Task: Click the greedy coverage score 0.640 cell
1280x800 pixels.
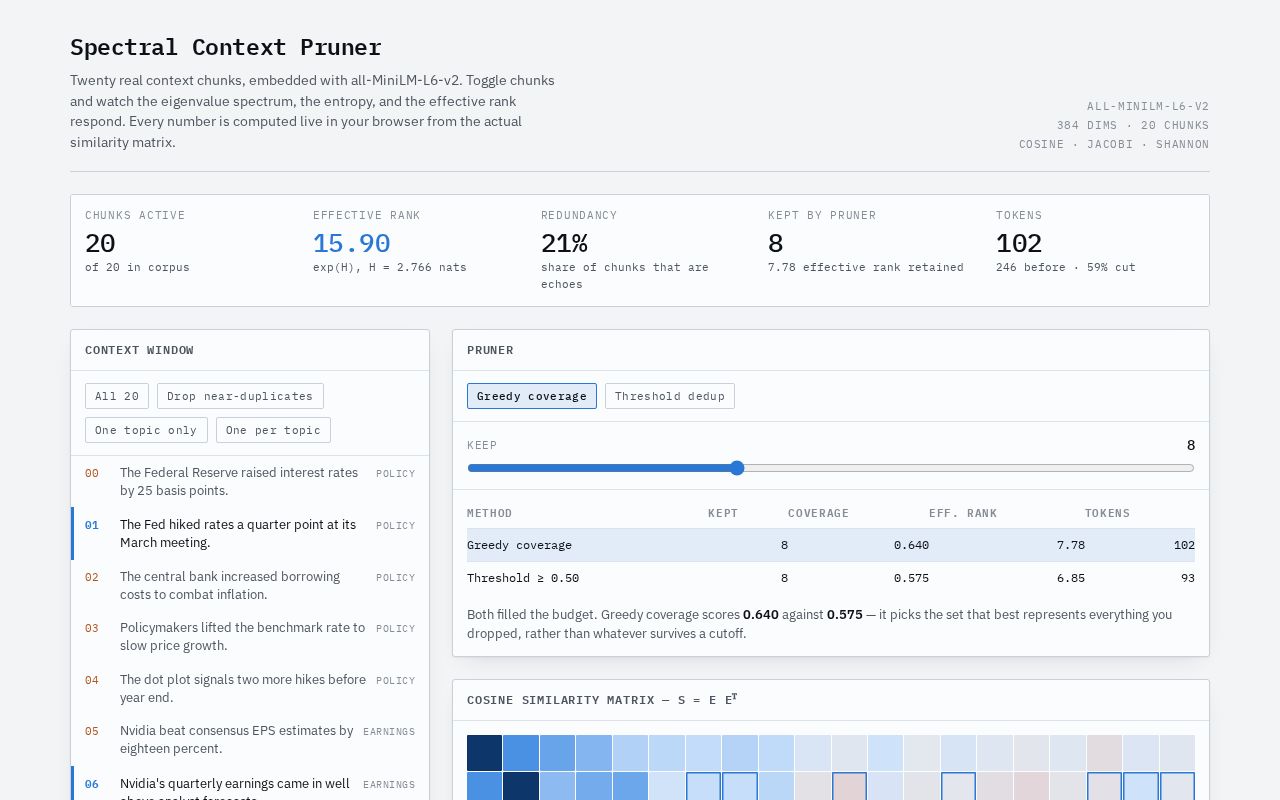Action: coord(911,545)
